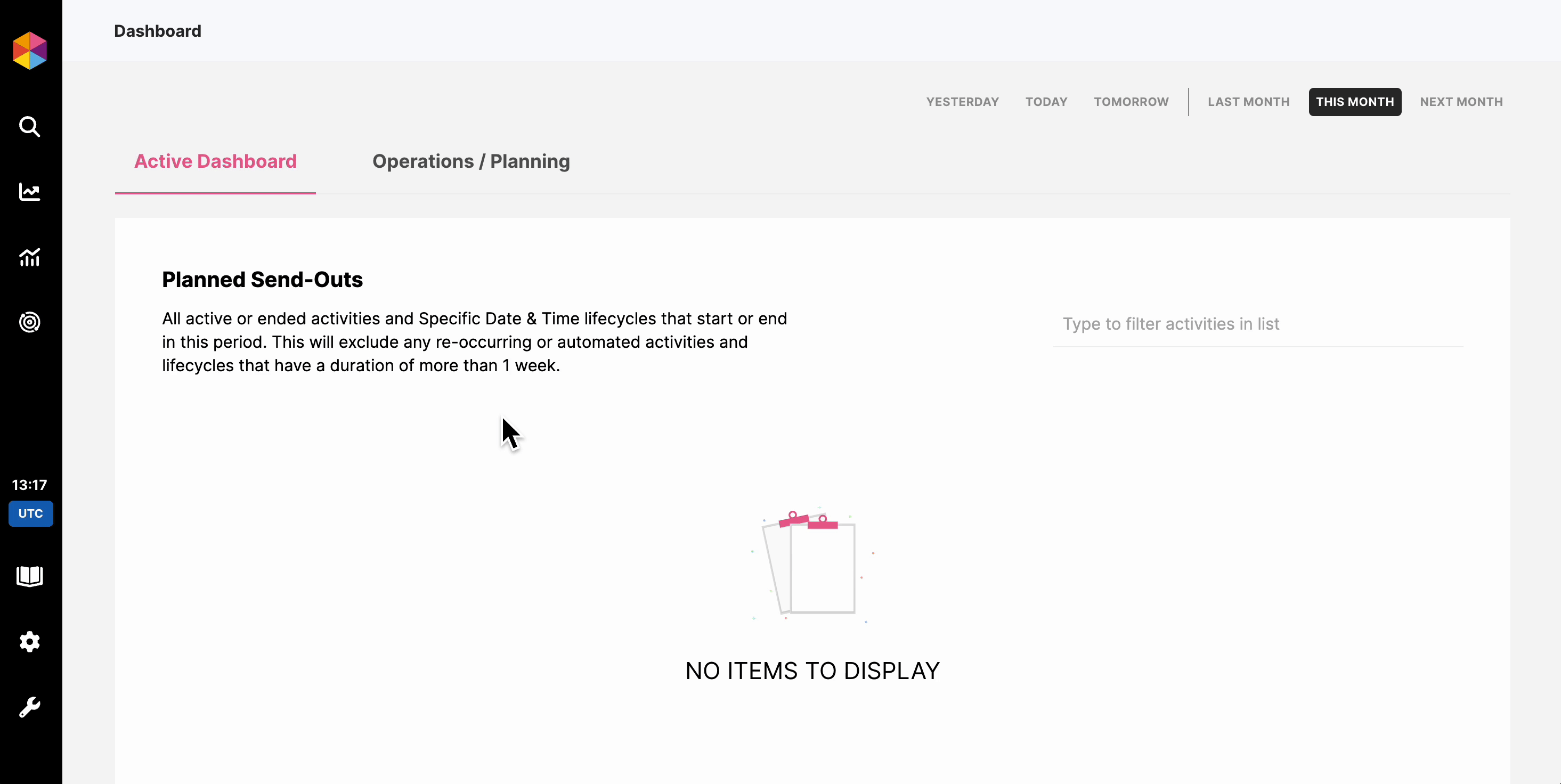Image resolution: width=1561 pixels, height=784 pixels.
Task: Toggle the UTC timezone badge
Action: click(30, 513)
